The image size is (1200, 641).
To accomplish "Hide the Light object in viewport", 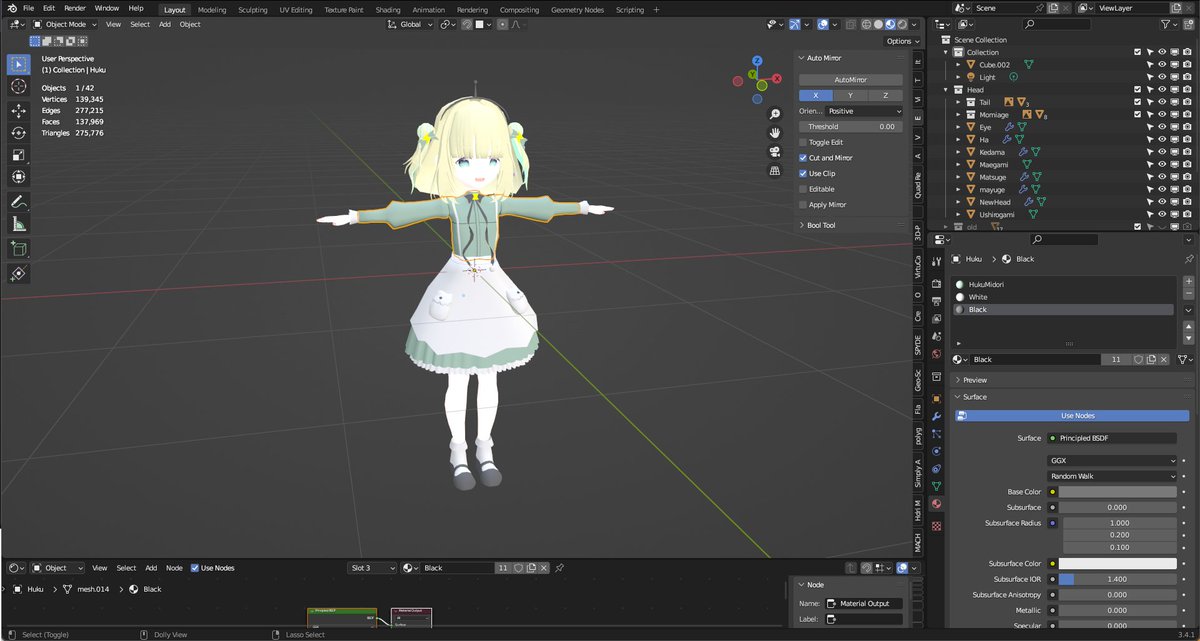I will coord(1161,77).
